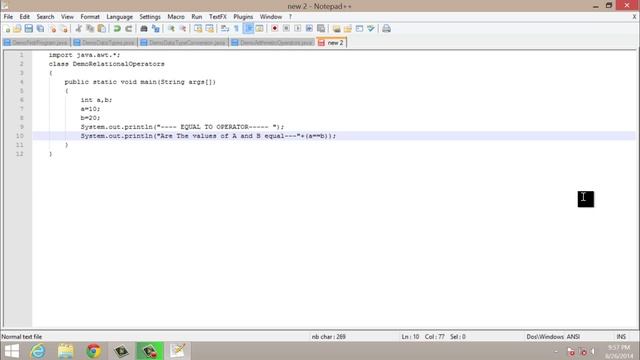Screen dimensions: 640x360
Task: Open the Settings menu
Action: pyautogui.click(x=150, y=17)
